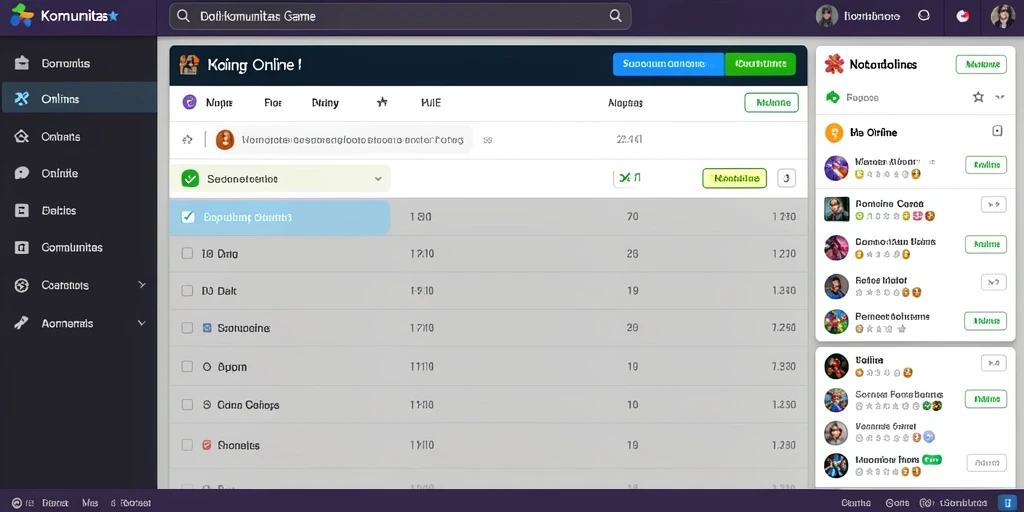The height and width of the screenshot is (512, 1024).
Task: Click the star icon beside Fopoce
Action: click(x=978, y=97)
